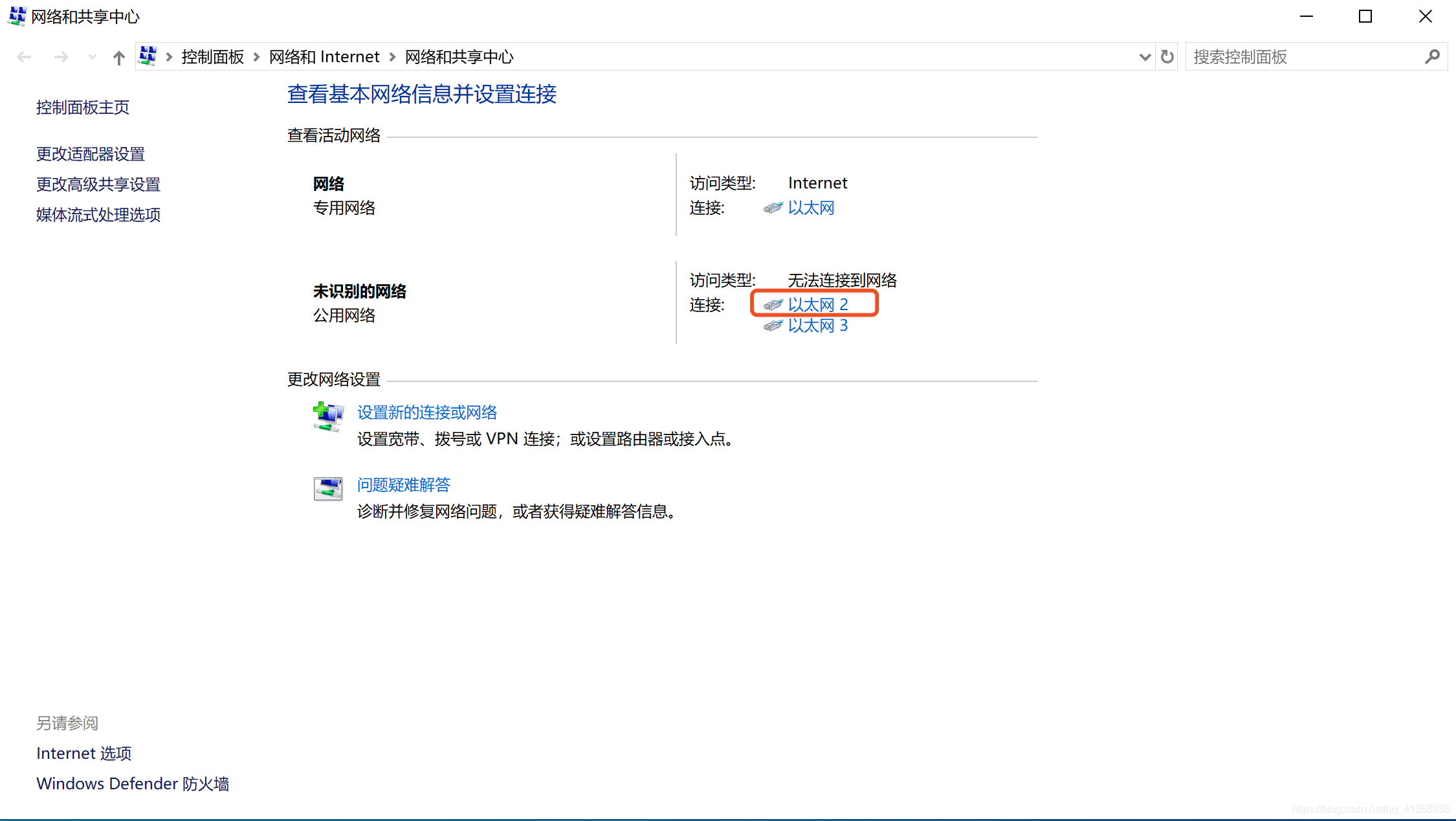Click the control panel icon in address bar
Screen dimensions: 1456x821
coord(148,56)
